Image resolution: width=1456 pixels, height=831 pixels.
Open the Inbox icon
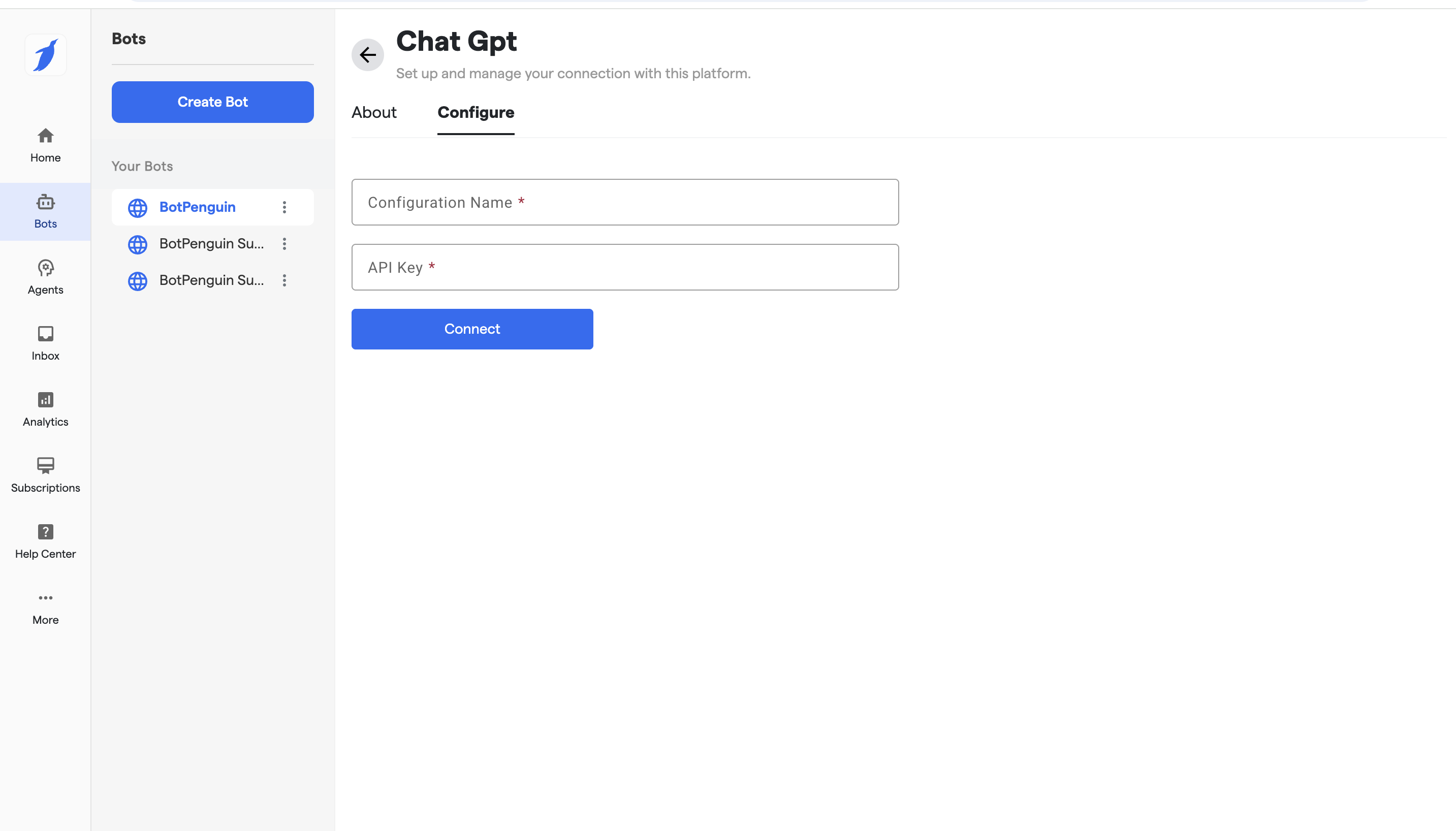pyautogui.click(x=46, y=333)
